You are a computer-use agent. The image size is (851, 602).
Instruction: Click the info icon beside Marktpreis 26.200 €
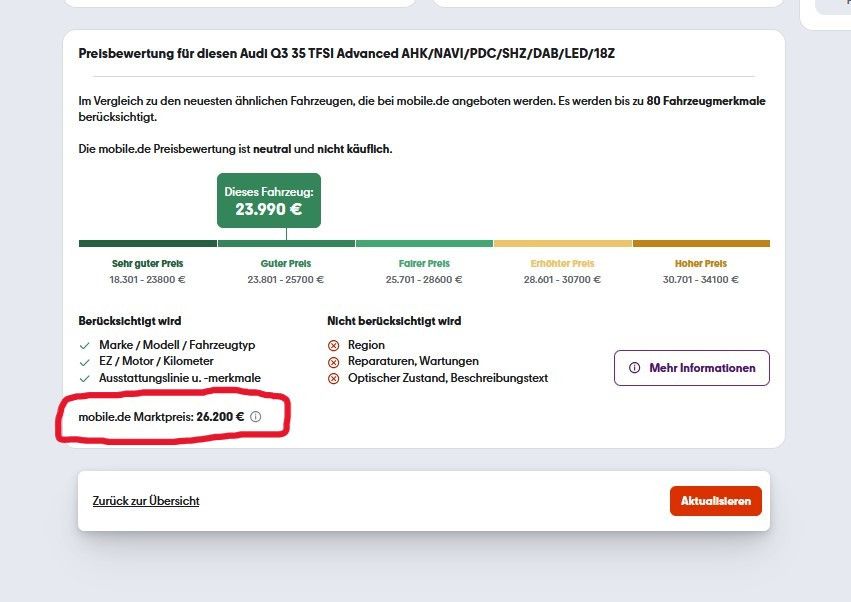tap(255, 416)
